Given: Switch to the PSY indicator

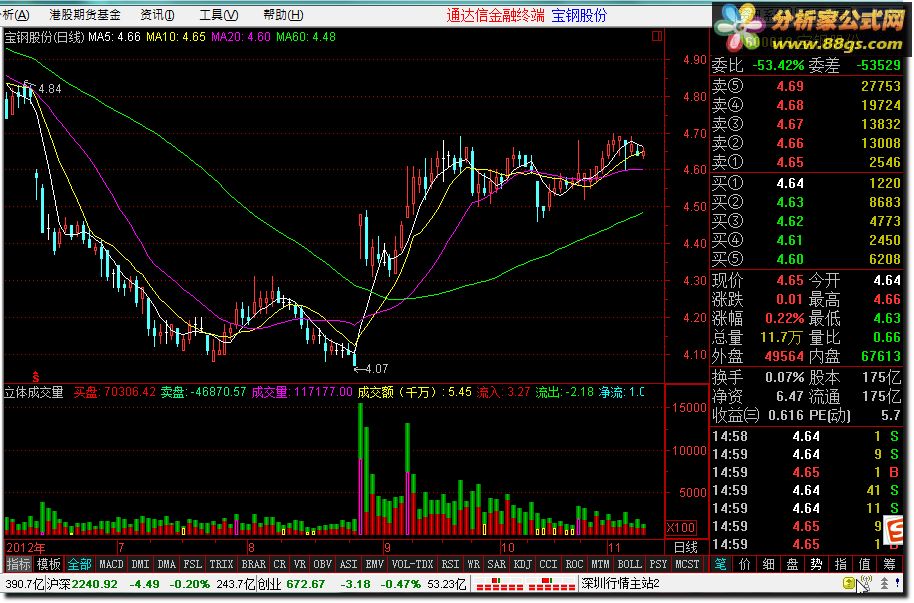Looking at the screenshot, I should (658, 564).
